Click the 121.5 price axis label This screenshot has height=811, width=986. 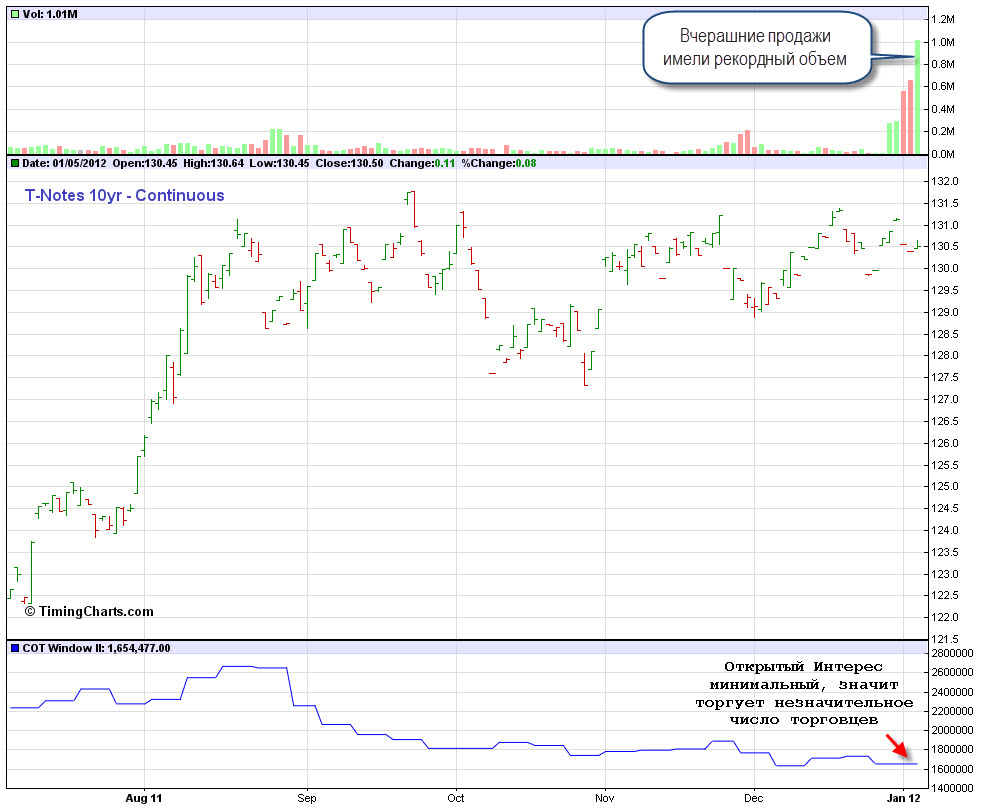point(945,639)
